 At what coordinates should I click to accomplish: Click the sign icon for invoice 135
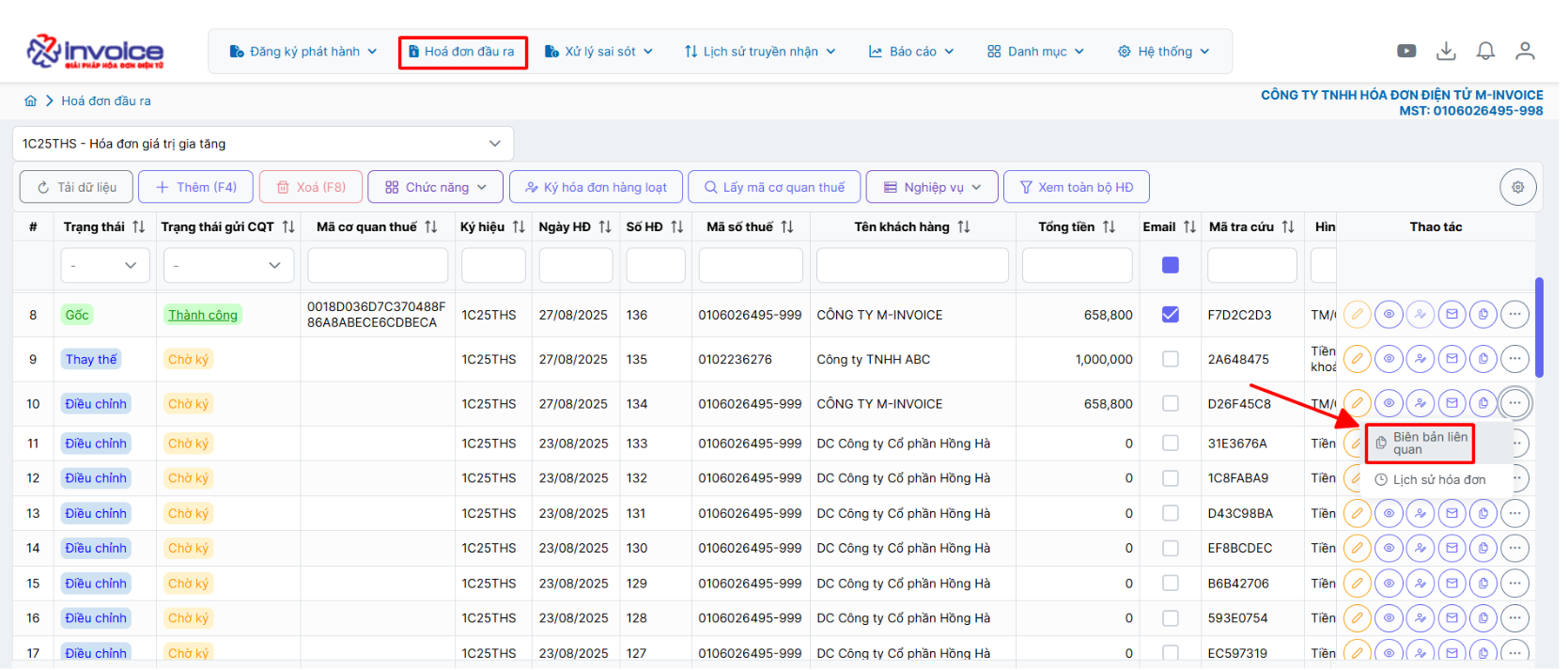[1420, 359]
